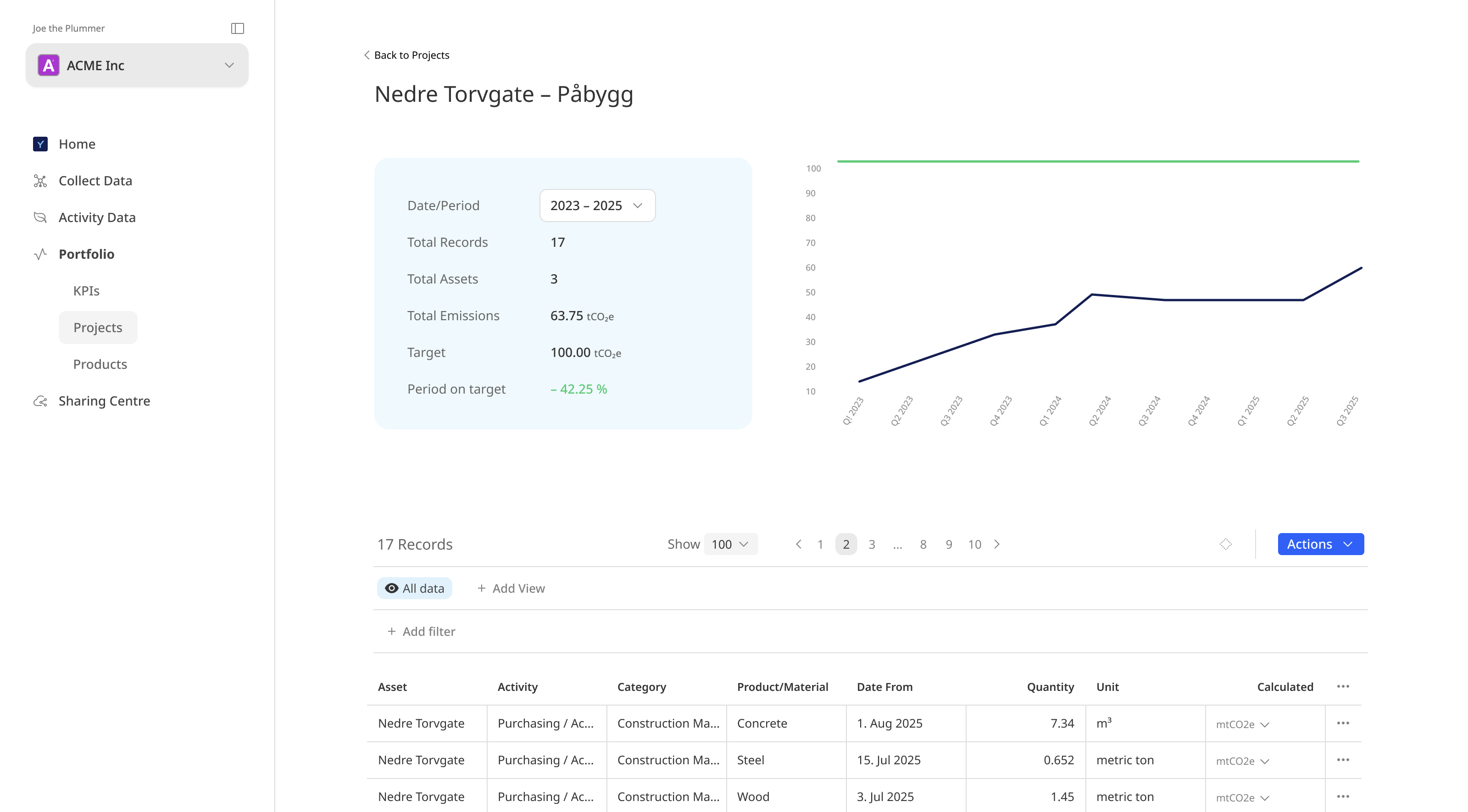Open the 2023 – 2025 period dropdown
Viewport: 1468px width, 812px height.
pyautogui.click(x=597, y=206)
